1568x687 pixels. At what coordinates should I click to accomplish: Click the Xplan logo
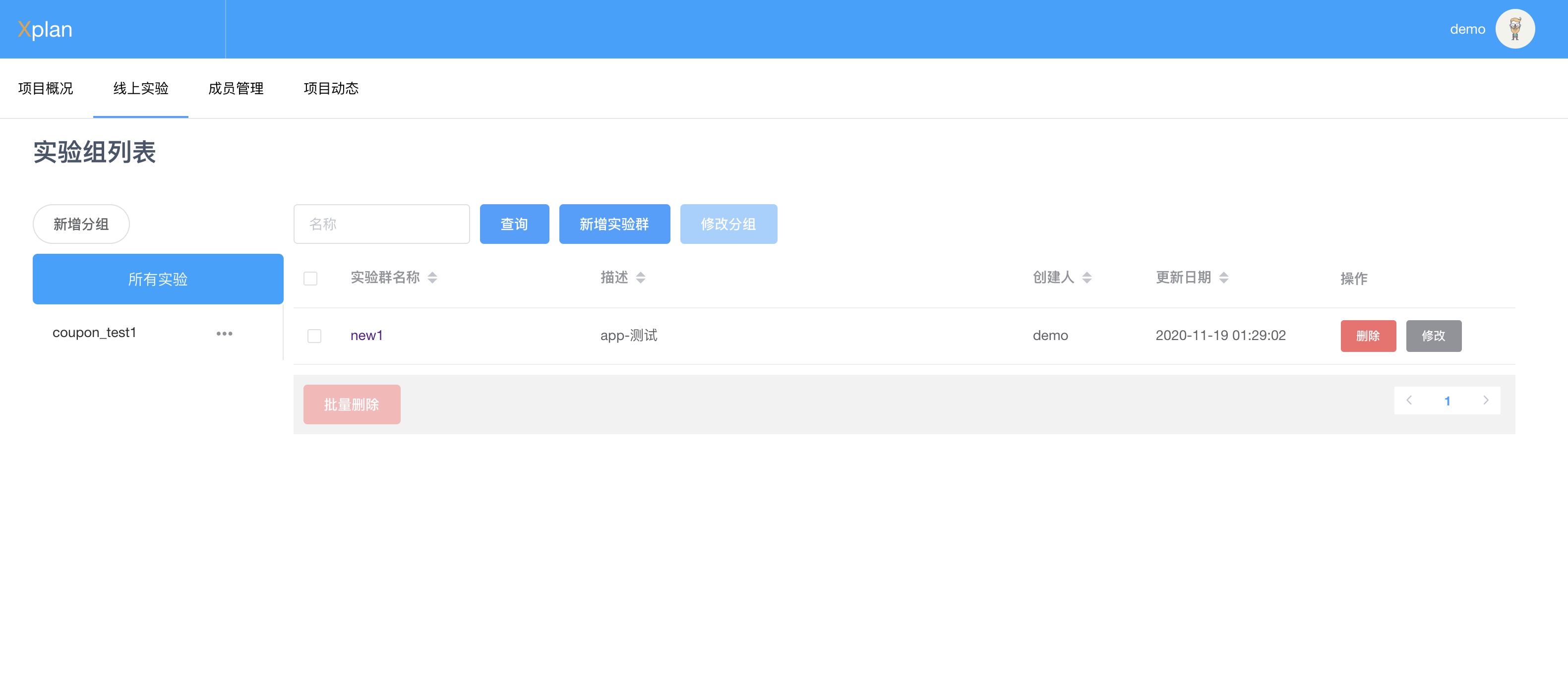45,29
